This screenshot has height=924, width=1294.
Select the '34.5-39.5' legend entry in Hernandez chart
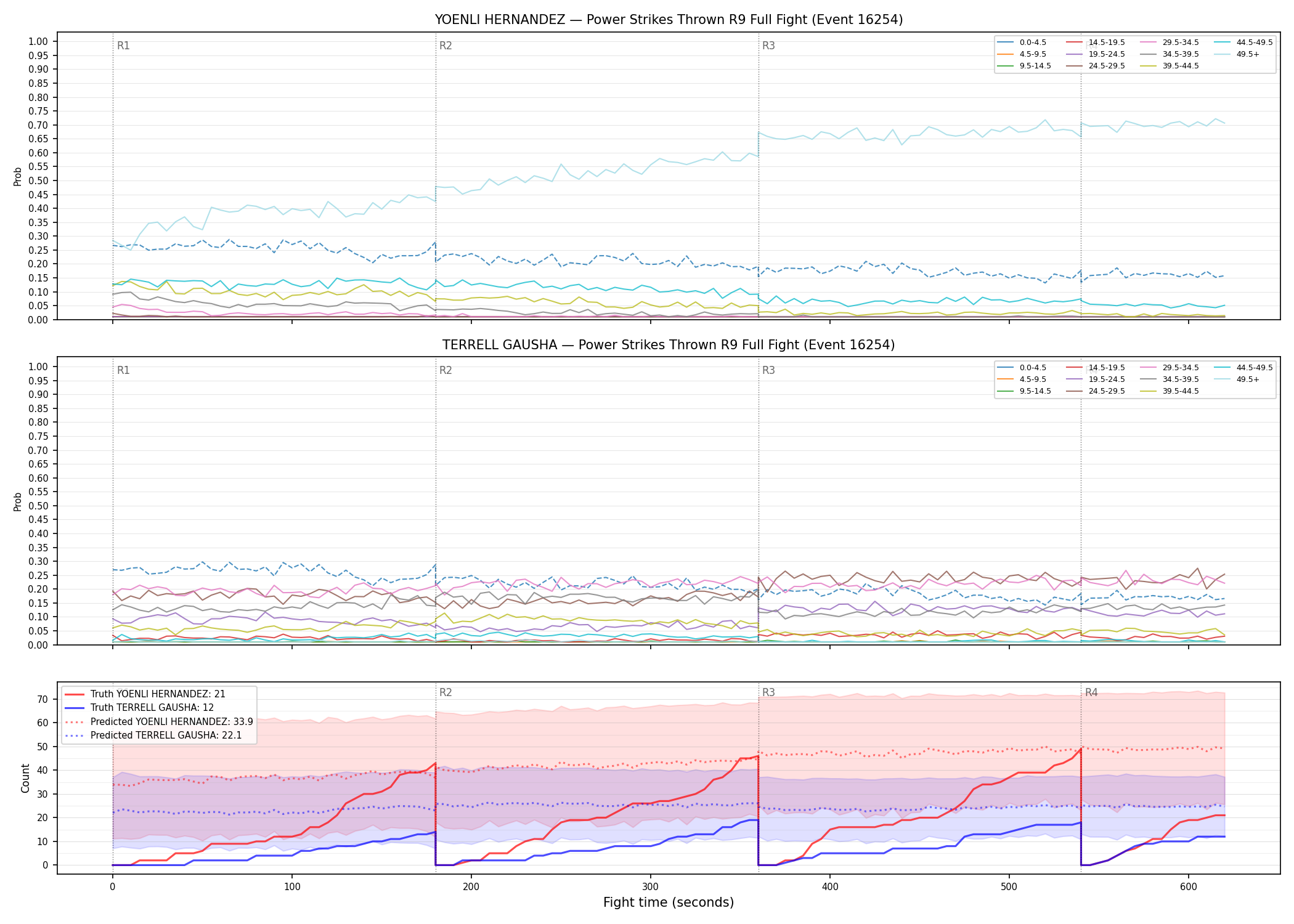(1170, 54)
